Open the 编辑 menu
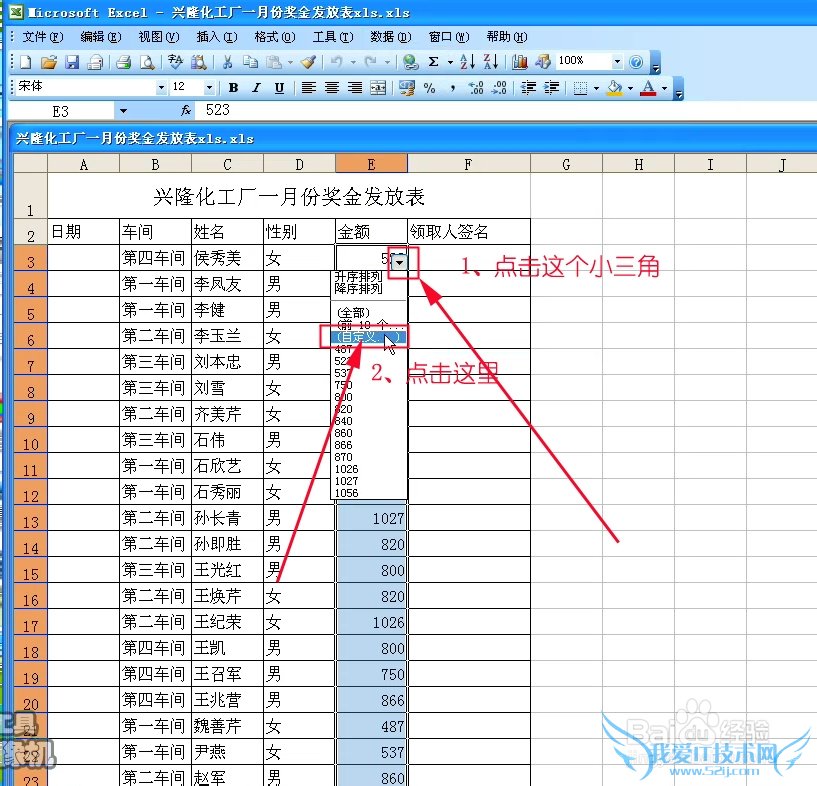The image size is (817, 786). pyautogui.click(x=101, y=37)
